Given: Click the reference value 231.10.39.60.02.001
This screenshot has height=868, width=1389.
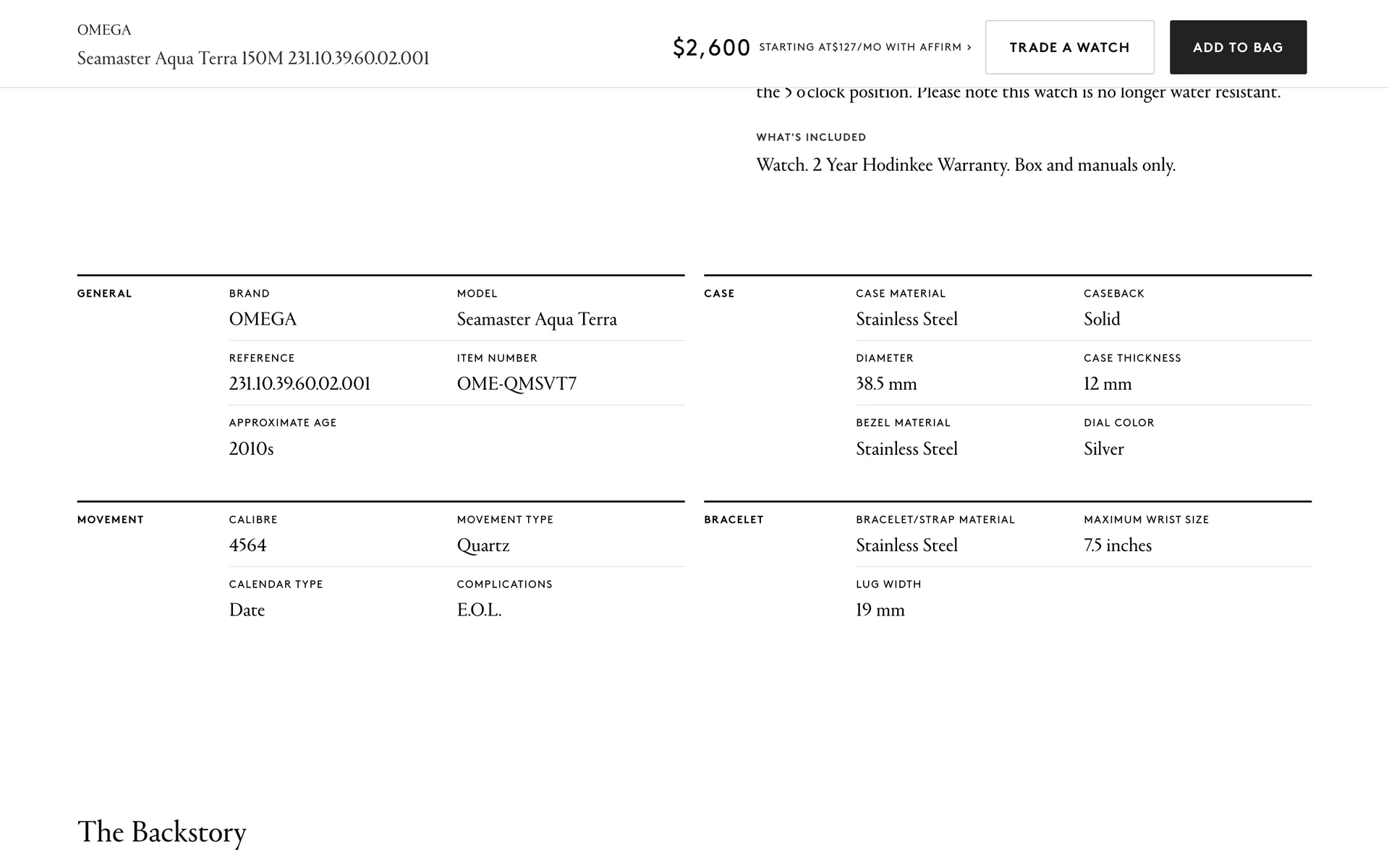Looking at the screenshot, I should tap(300, 384).
